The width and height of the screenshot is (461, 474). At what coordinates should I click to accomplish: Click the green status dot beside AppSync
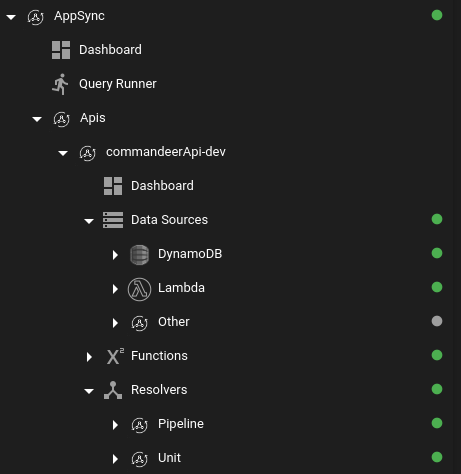point(437,15)
